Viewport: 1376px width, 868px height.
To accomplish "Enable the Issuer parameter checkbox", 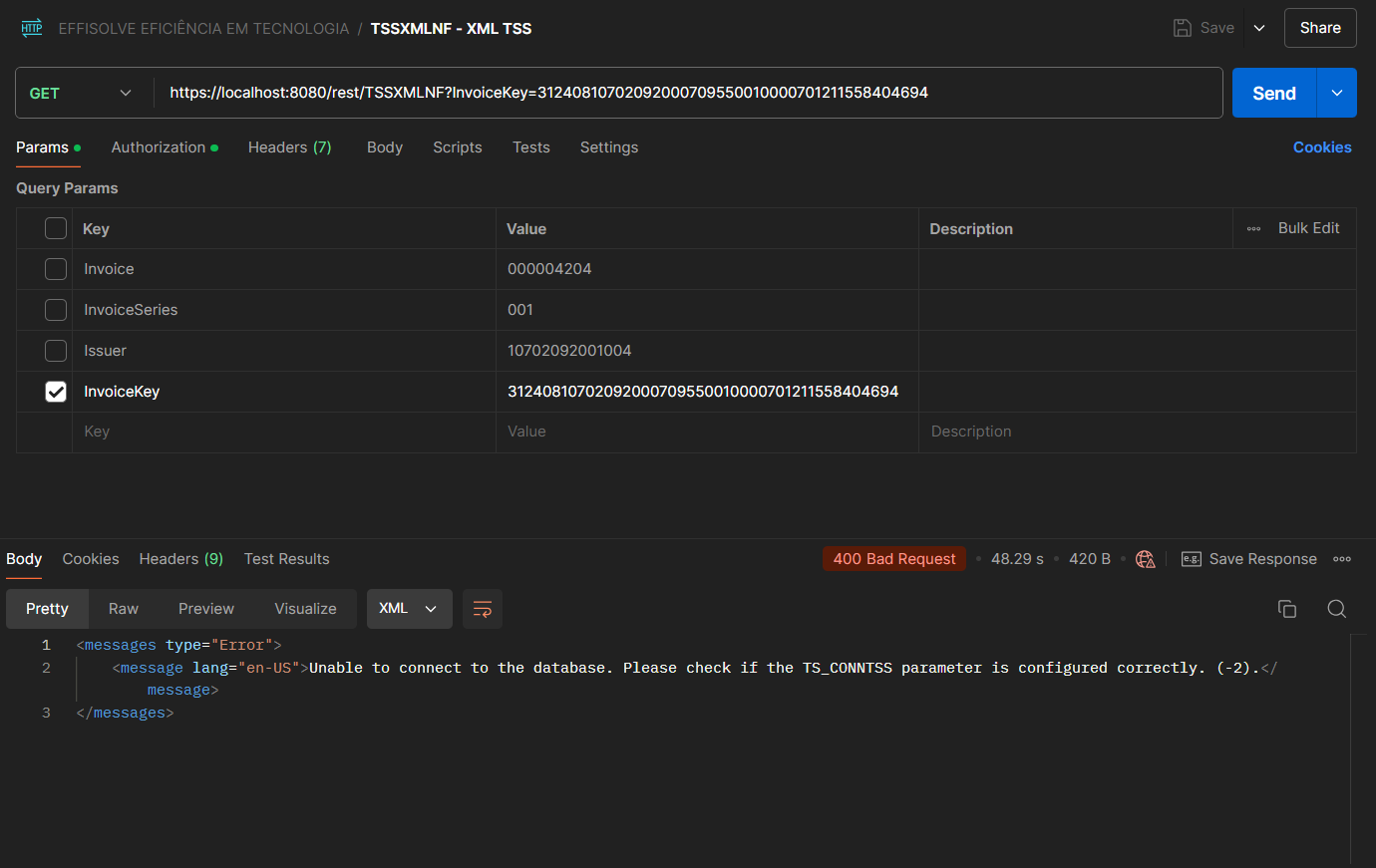I will coord(56,351).
